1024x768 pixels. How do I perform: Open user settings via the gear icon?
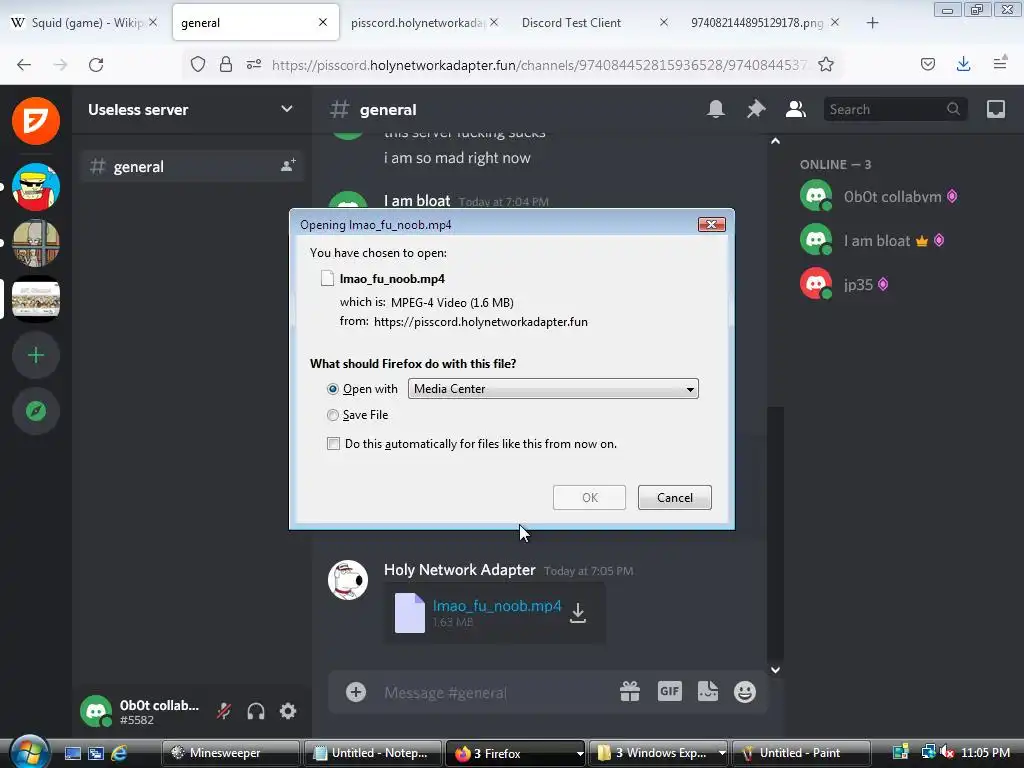(x=288, y=711)
